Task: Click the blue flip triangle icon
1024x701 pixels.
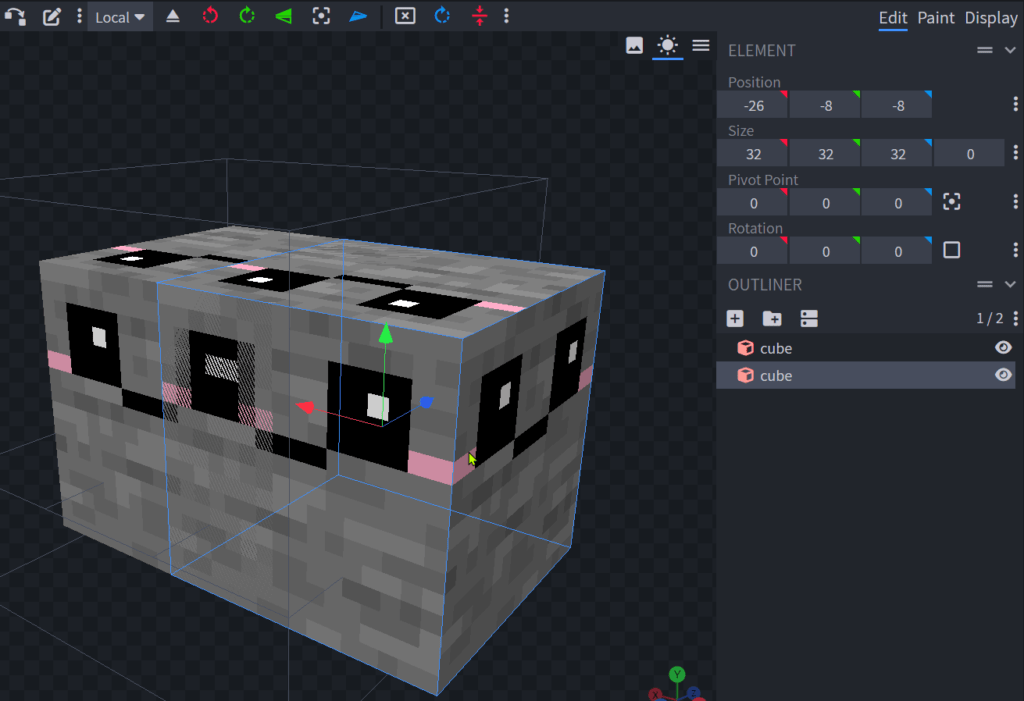Action: point(358,16)
